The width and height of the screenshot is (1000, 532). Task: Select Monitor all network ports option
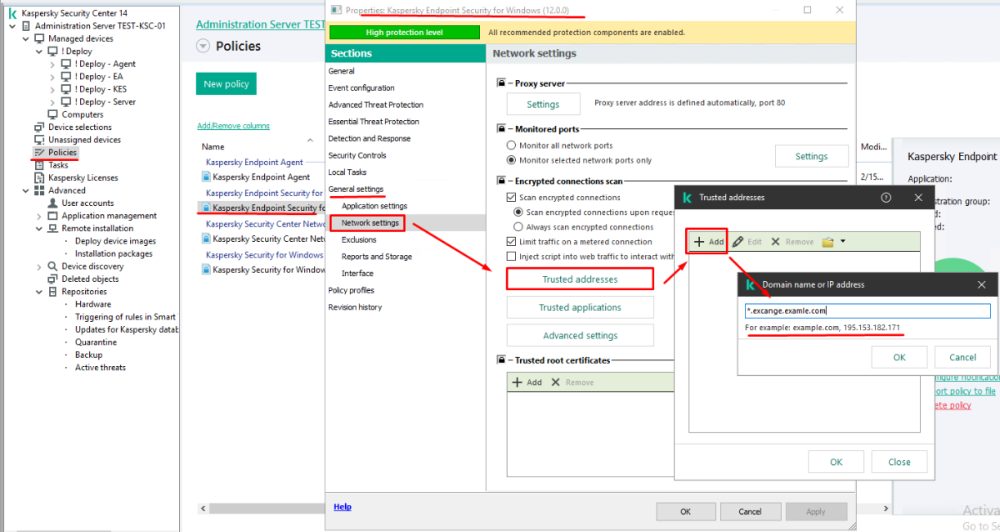[512, 146]
